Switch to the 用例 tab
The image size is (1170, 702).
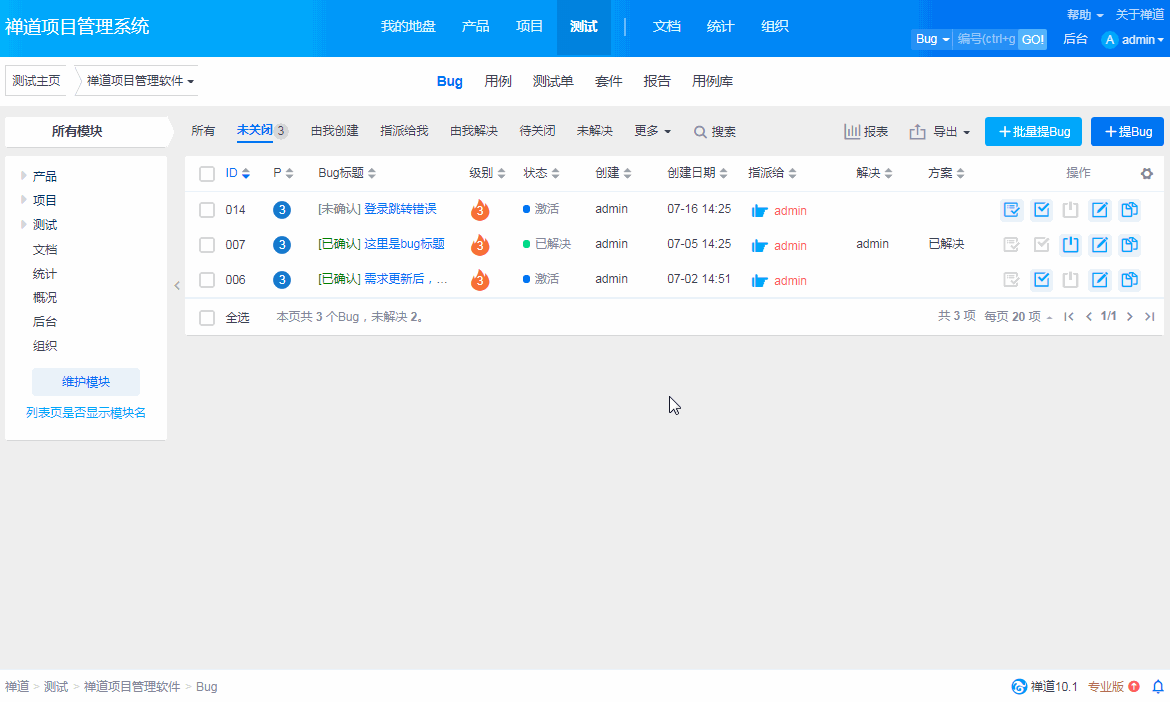point(498,81)
